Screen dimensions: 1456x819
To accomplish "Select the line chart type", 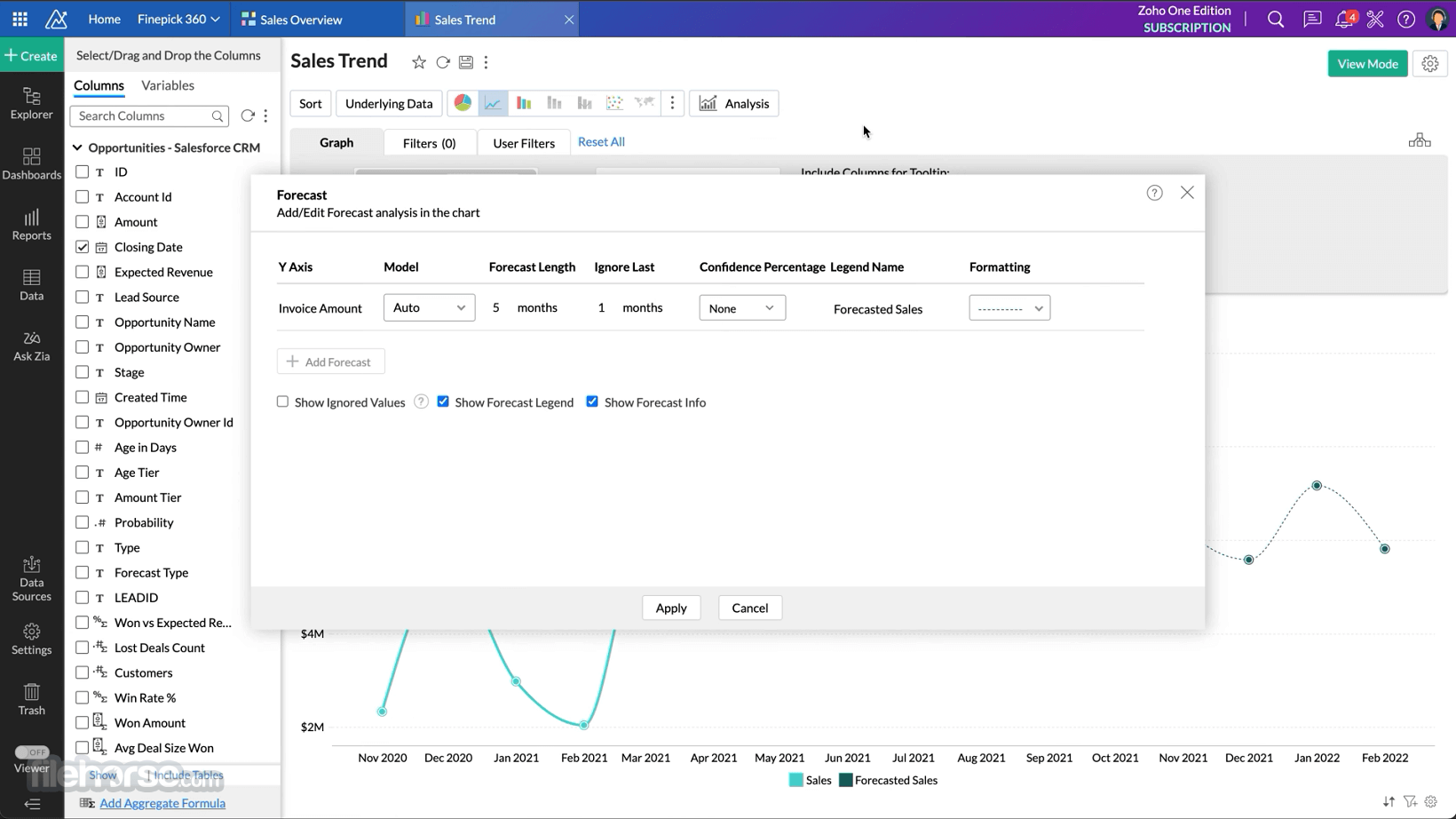I will point(493,103).
